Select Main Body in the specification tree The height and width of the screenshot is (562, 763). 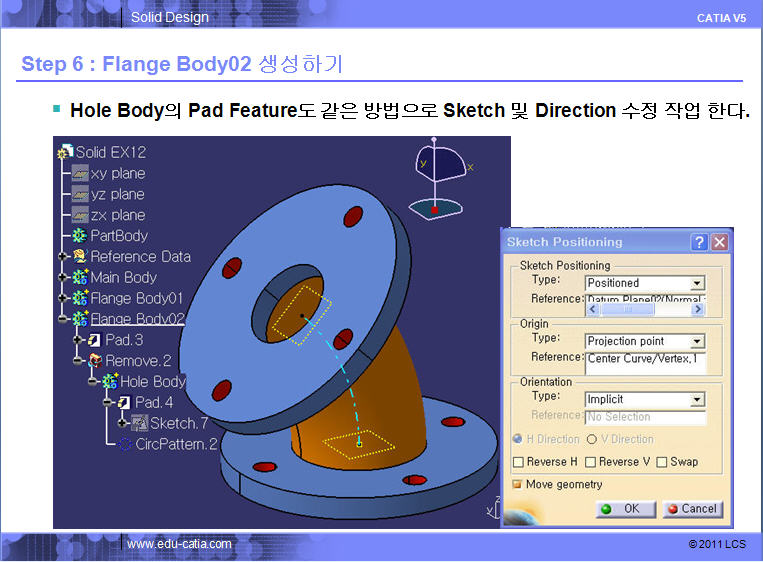click(123, 277)
